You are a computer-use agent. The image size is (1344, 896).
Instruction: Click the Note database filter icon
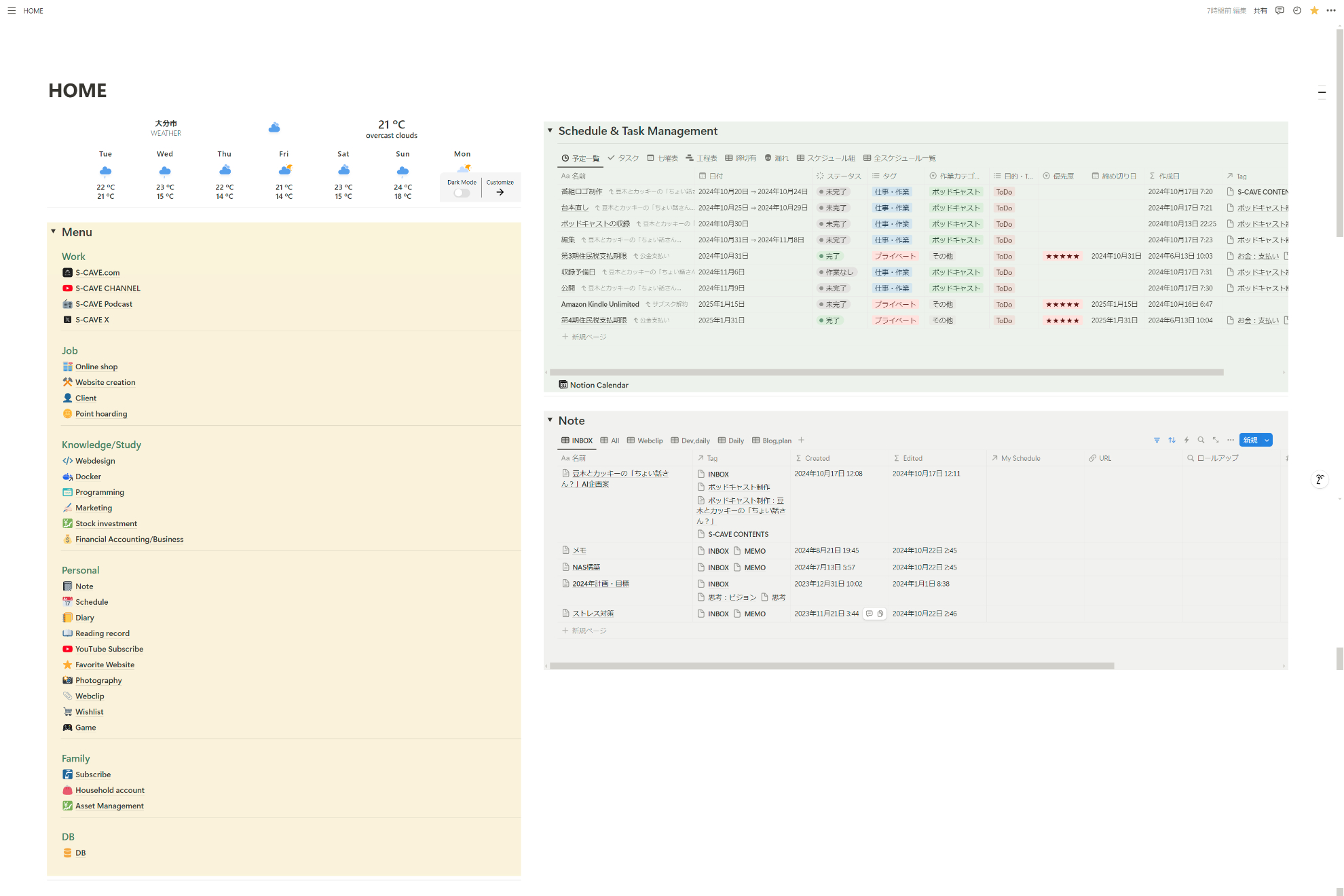pyautogui.click(x=1157, y=441)
